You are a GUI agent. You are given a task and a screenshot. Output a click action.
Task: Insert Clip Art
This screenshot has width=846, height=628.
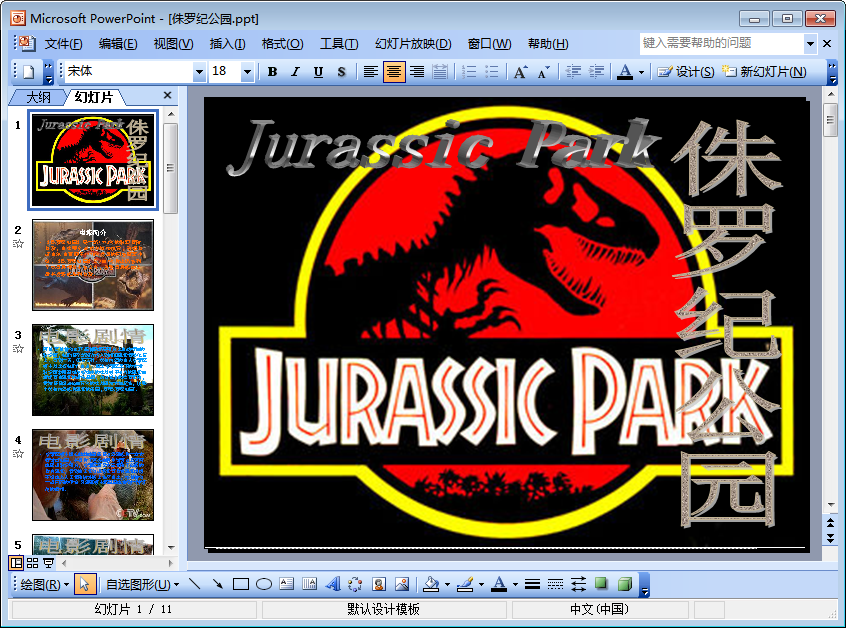pyautogui.click(x=379, y=584)
